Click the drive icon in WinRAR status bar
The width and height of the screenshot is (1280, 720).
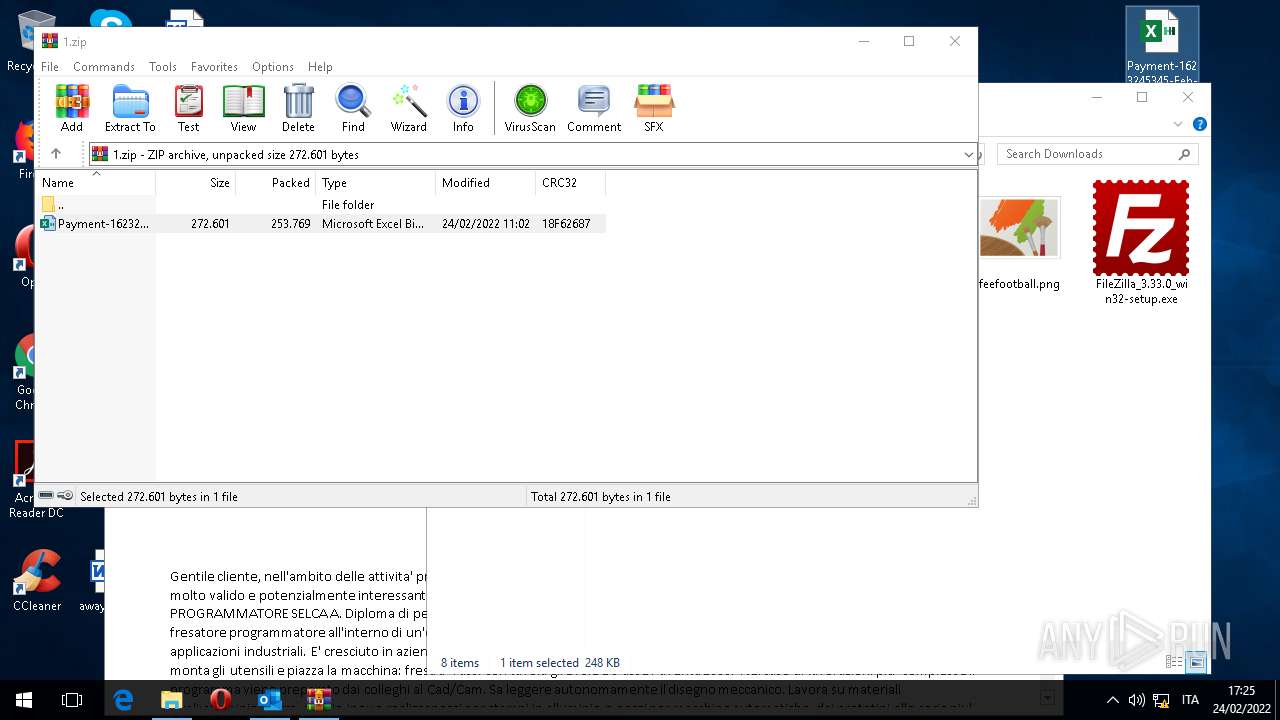coord(46,496)
